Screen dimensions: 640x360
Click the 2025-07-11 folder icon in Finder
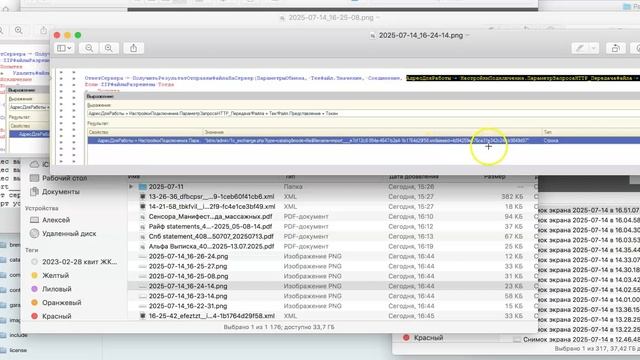click(x=142, y=187)
